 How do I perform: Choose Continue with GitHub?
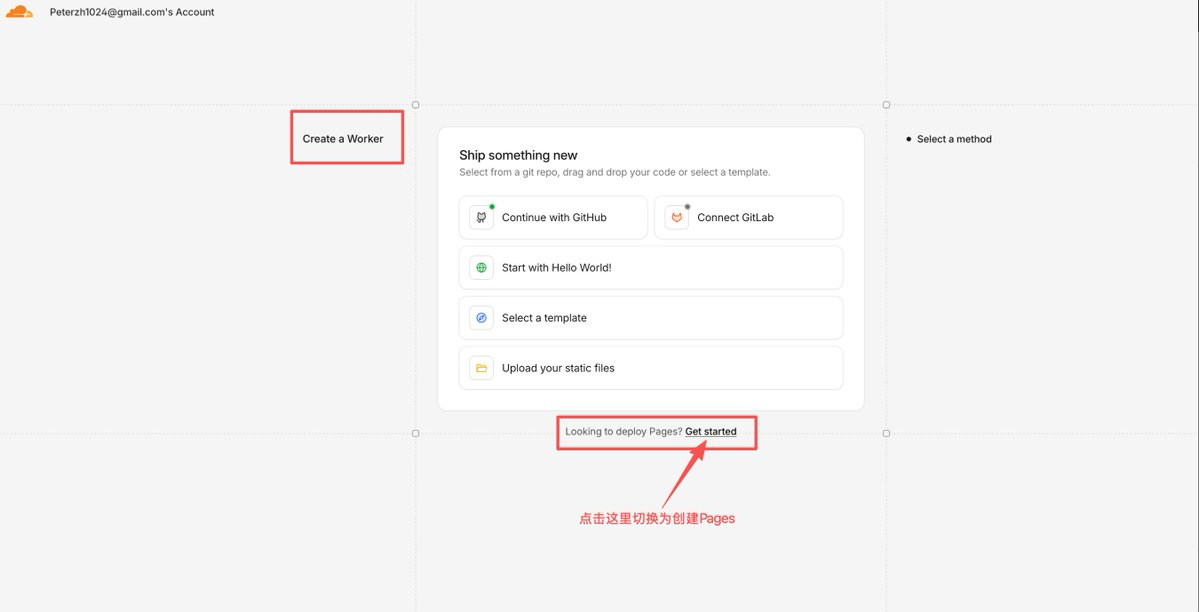pos(554,217)
